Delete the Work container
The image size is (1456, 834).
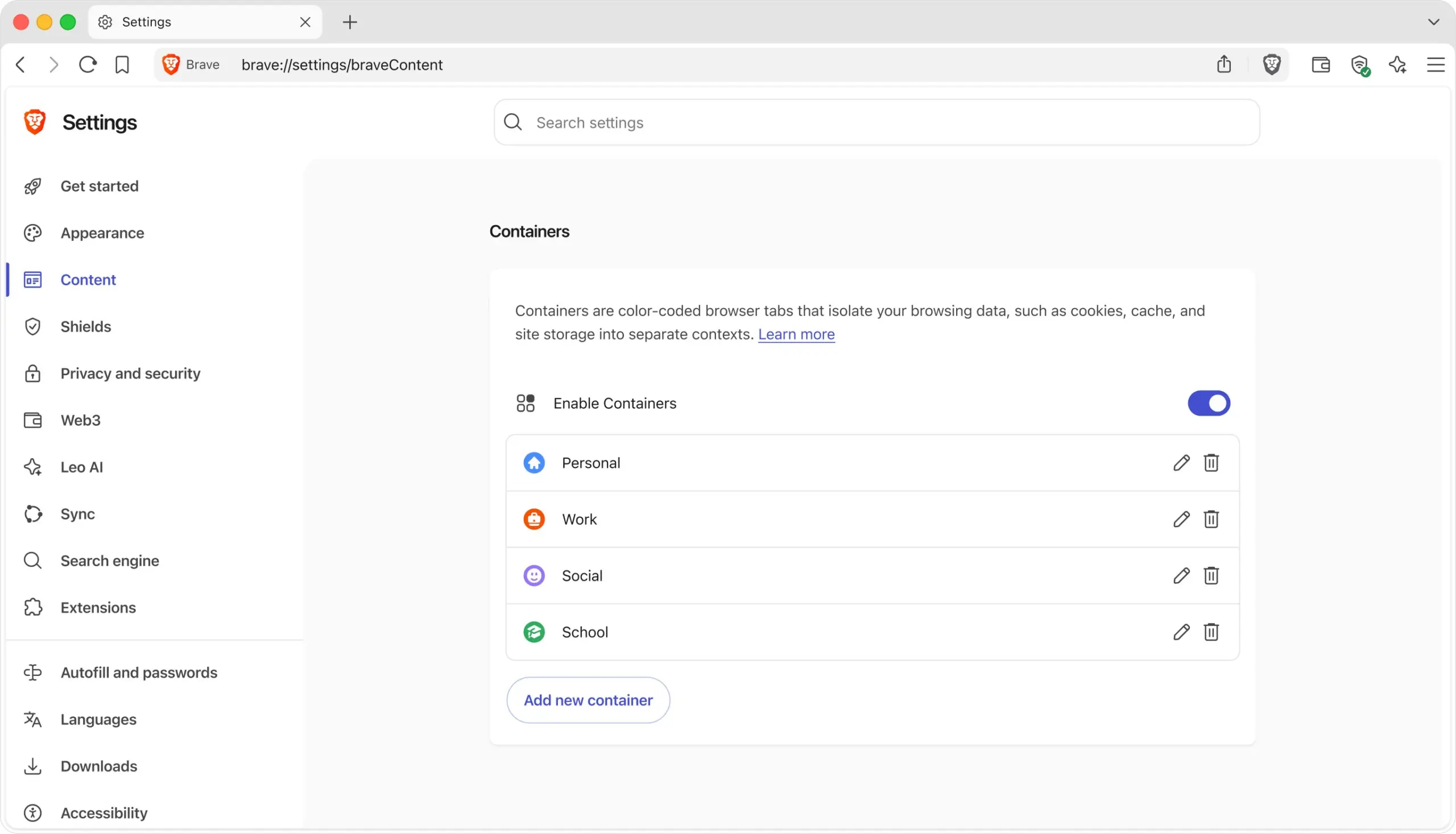(x=1211, y=519)
